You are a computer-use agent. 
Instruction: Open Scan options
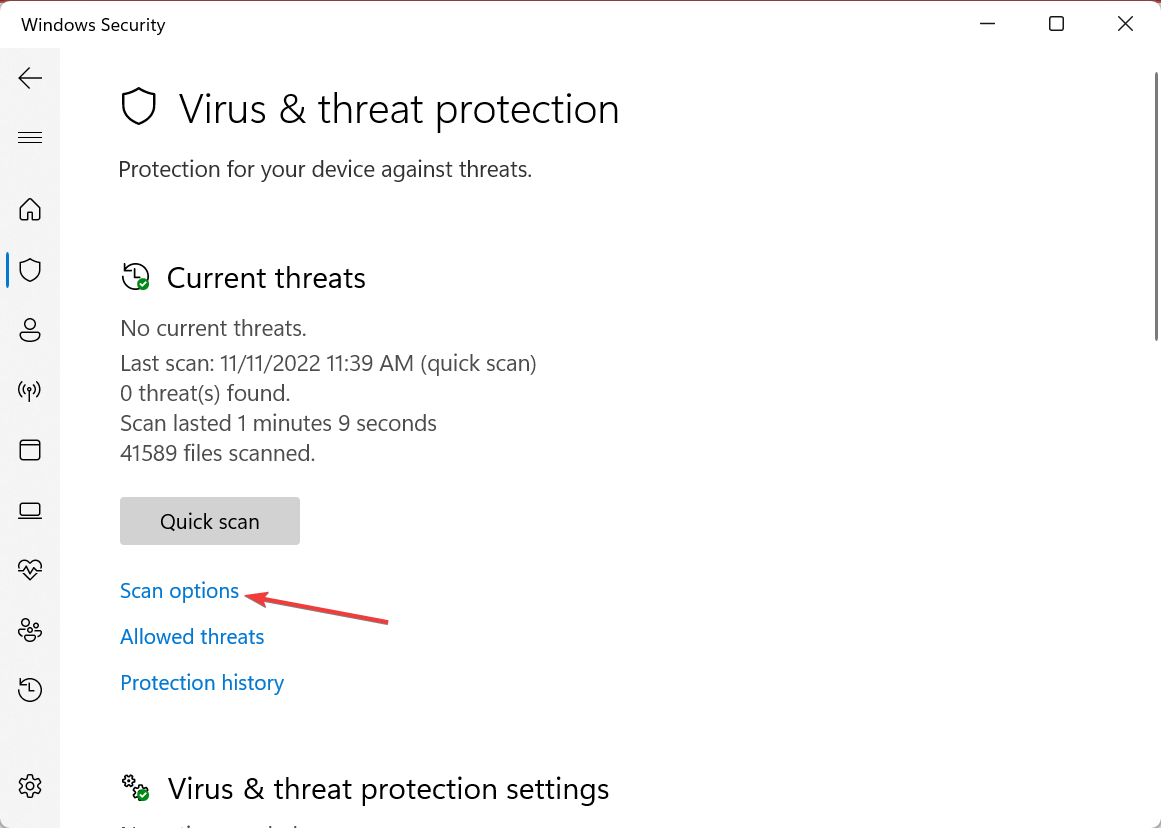click(179, 590)
